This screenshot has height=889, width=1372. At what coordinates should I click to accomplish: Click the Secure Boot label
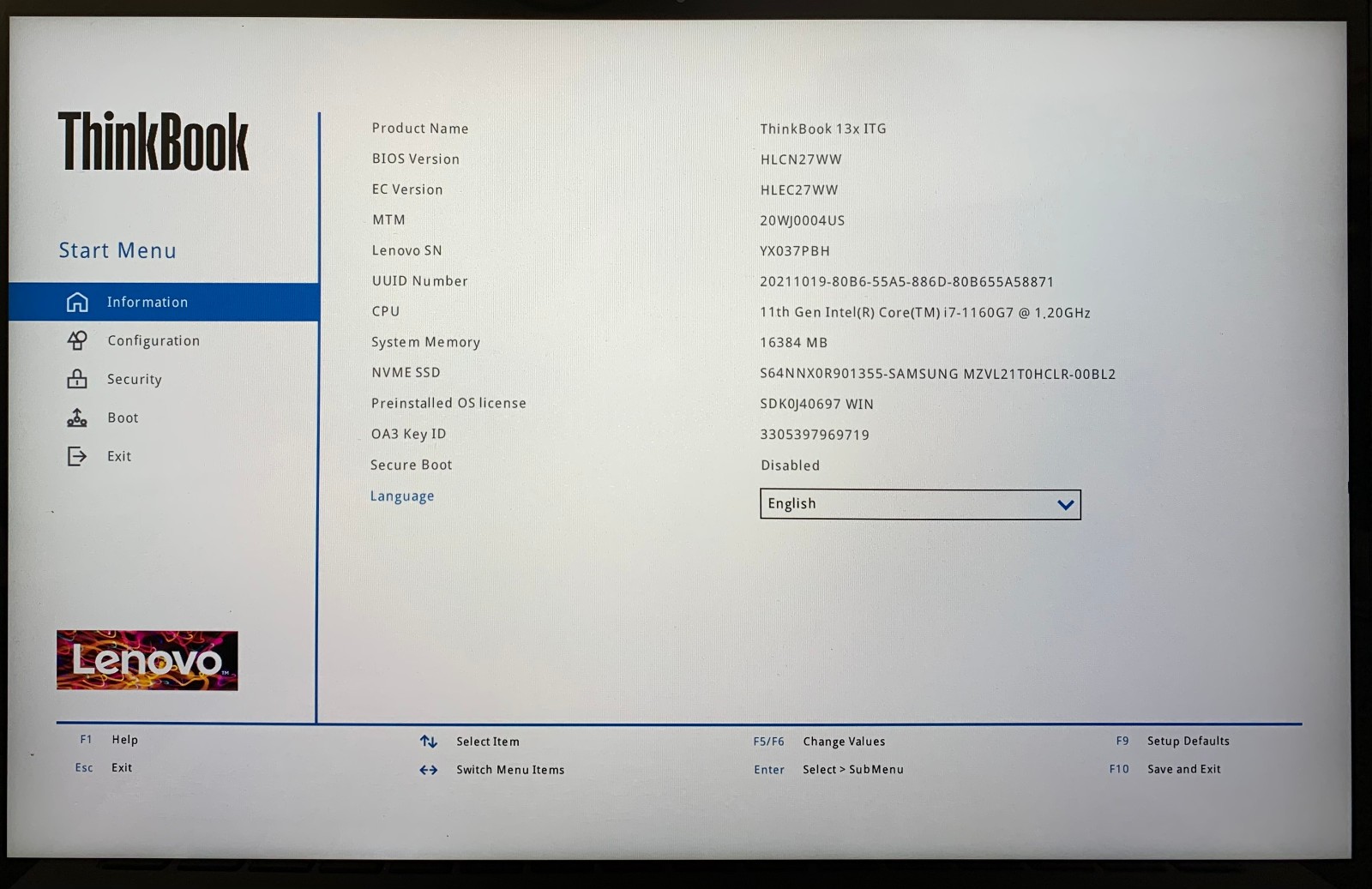pos(412,465)
